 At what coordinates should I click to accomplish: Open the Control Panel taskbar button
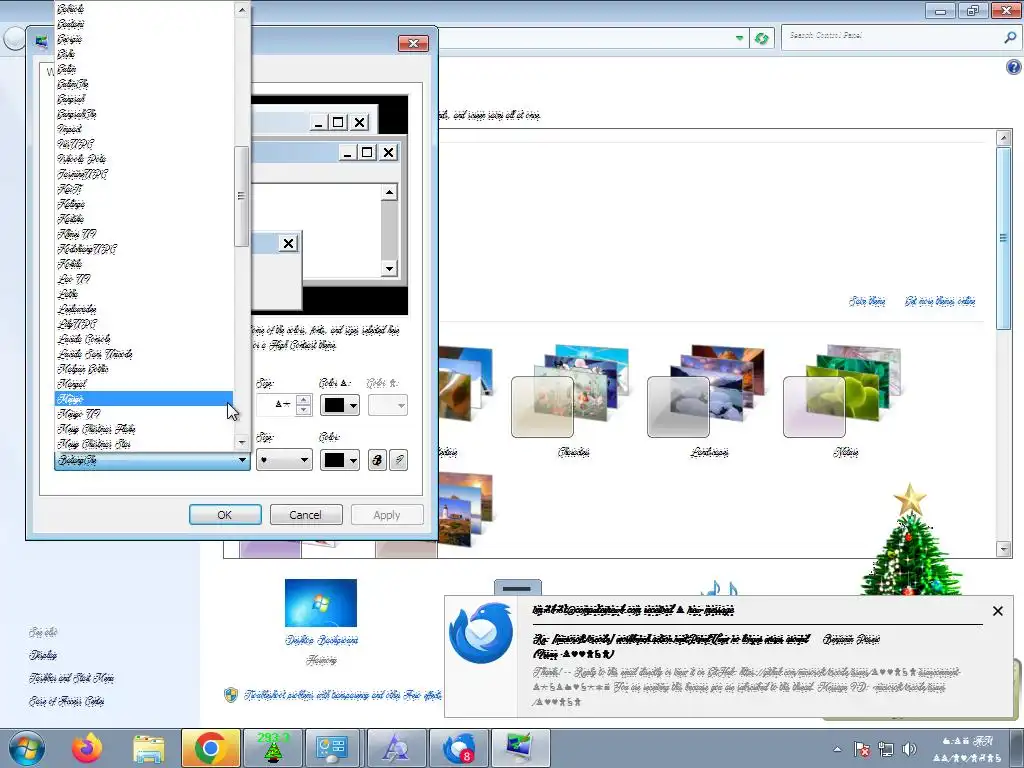pyautogui.click(x=332, y=748)
